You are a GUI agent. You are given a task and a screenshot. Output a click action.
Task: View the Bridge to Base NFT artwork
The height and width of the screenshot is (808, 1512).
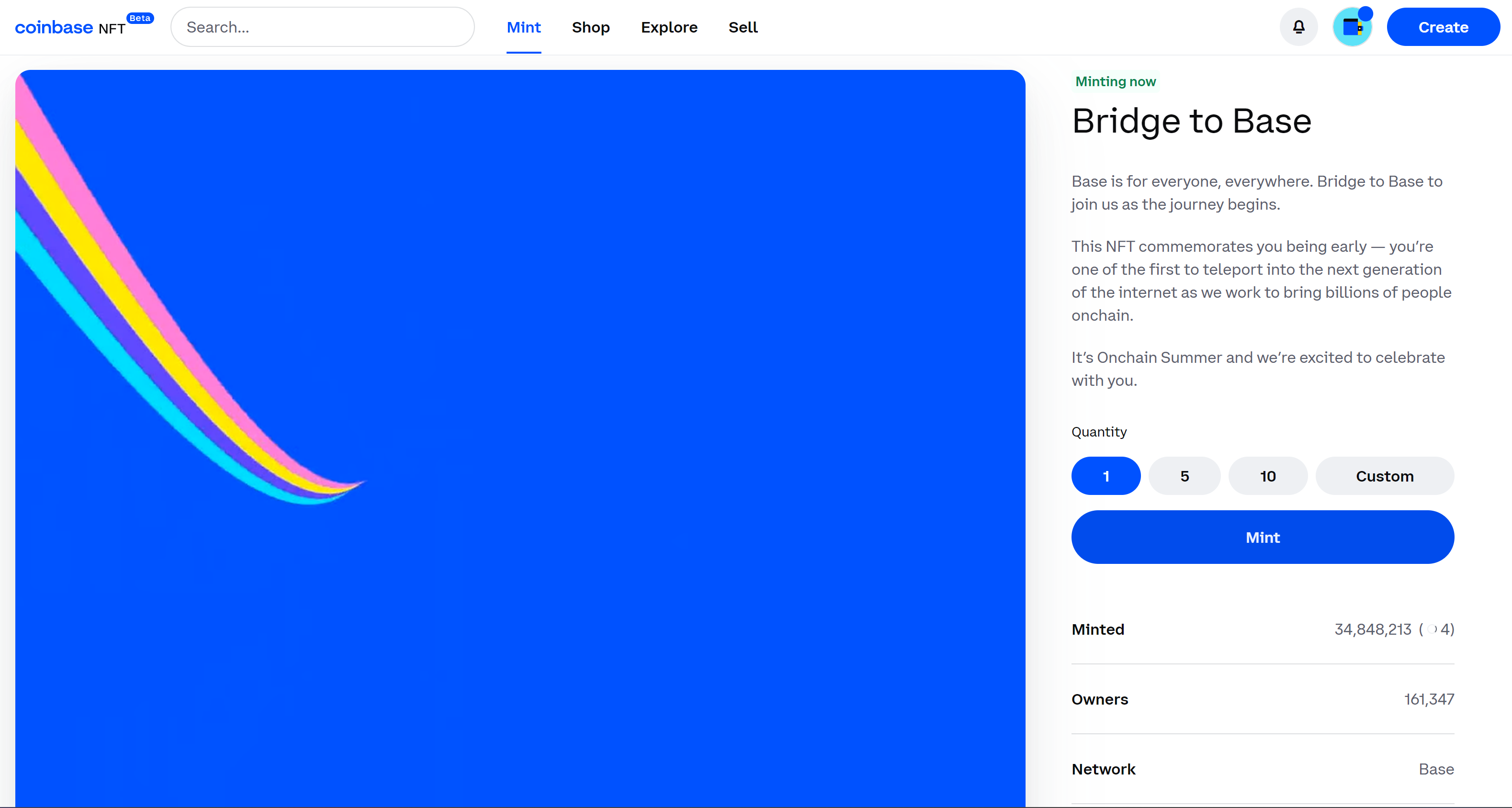(x=520, y=438)
